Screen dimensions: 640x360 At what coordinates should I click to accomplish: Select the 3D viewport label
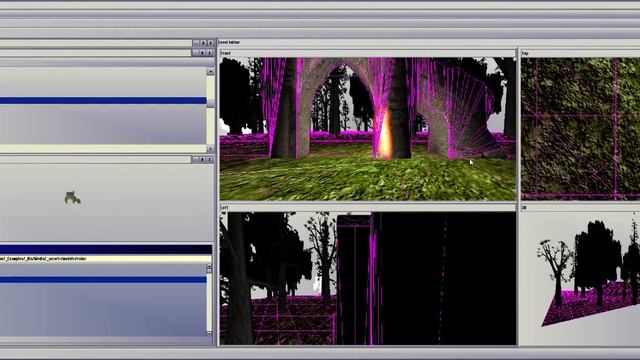point(524,208)
